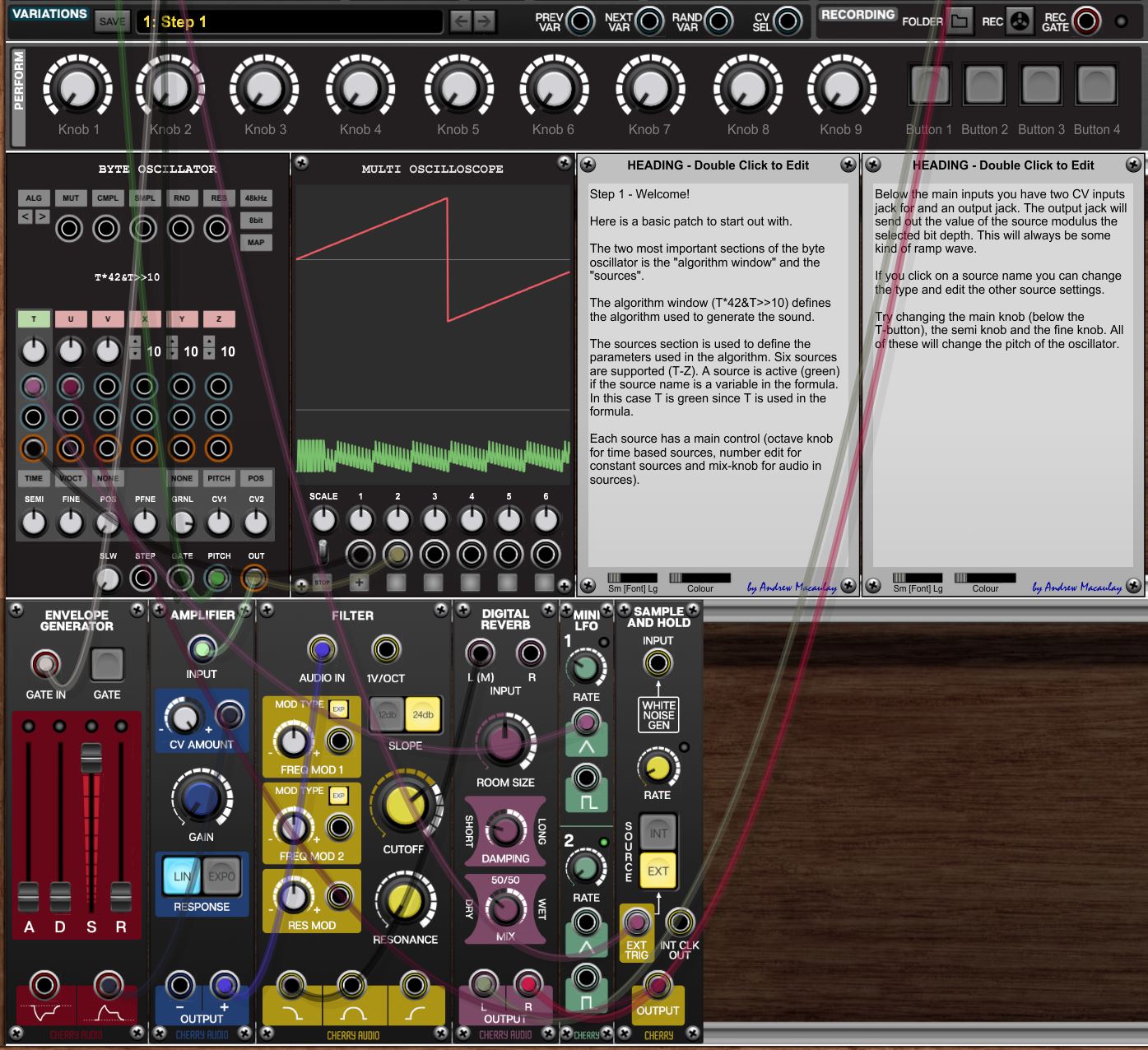Select the previous algorithm with < button
Image resolution: width=1148 pixels, height=1050 pixels.
26,216
